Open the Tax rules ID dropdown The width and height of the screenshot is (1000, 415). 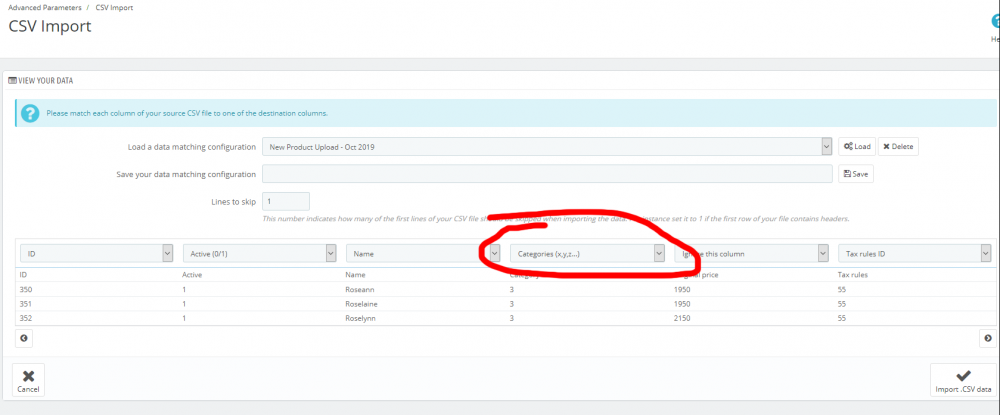click(x=915, y=254)
